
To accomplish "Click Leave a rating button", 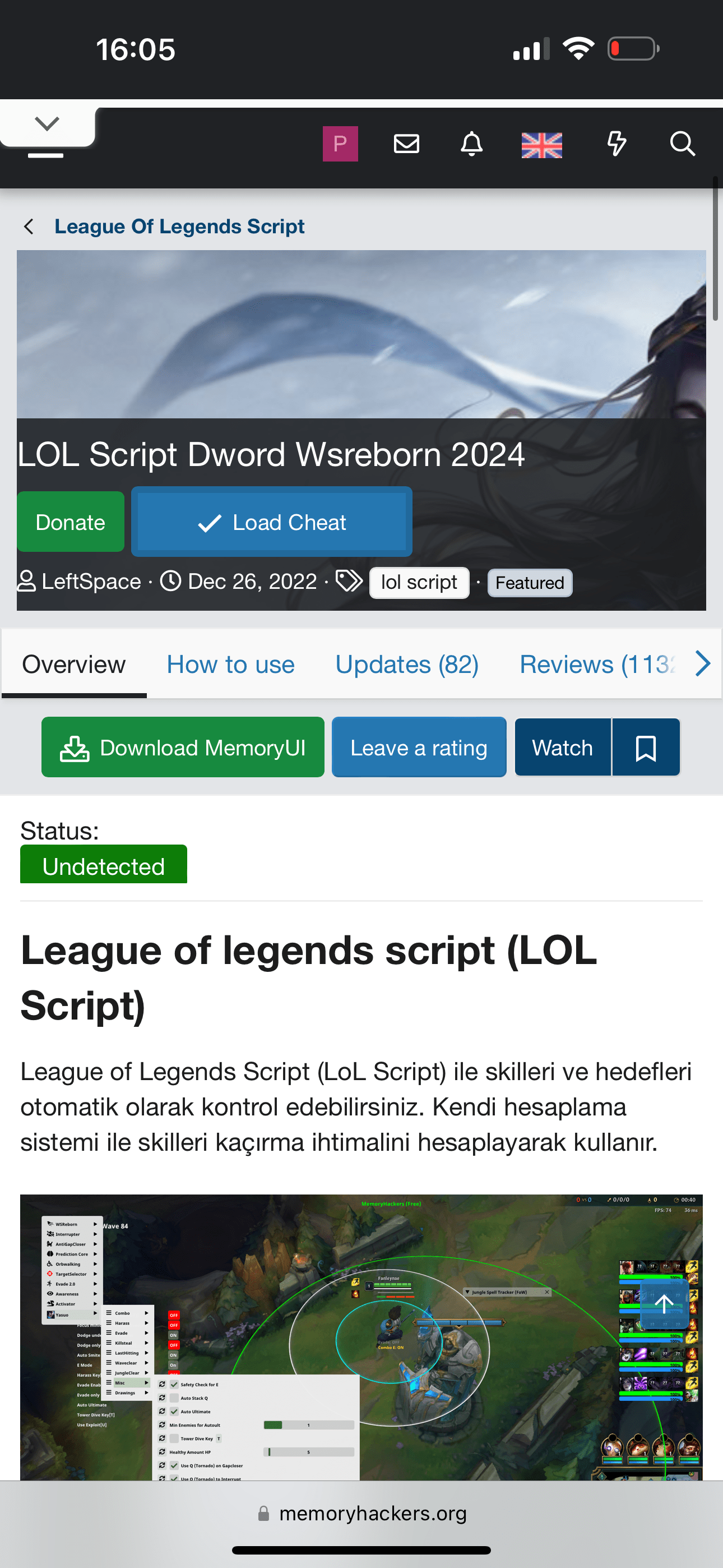I will click(419, 747).
